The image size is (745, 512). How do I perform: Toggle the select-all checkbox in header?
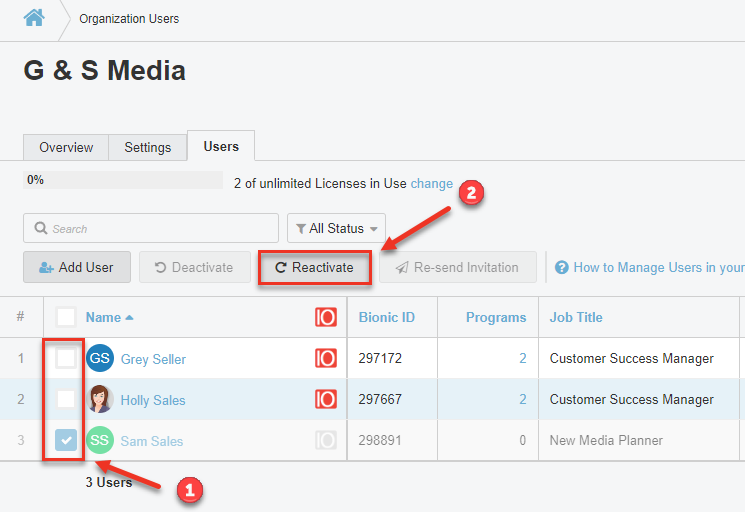coord(66,318)
